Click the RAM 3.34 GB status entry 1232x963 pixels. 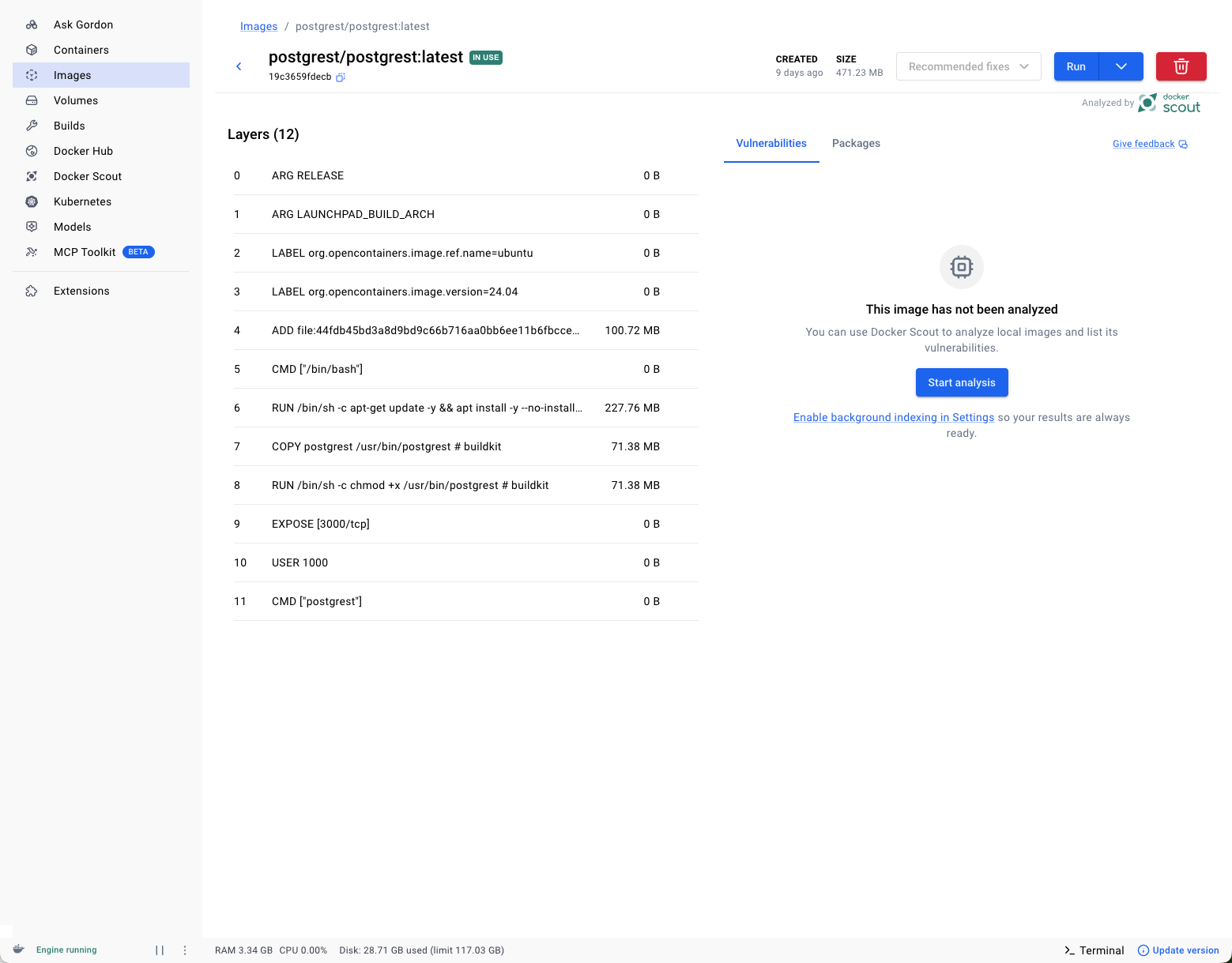[x=243, y=950]
